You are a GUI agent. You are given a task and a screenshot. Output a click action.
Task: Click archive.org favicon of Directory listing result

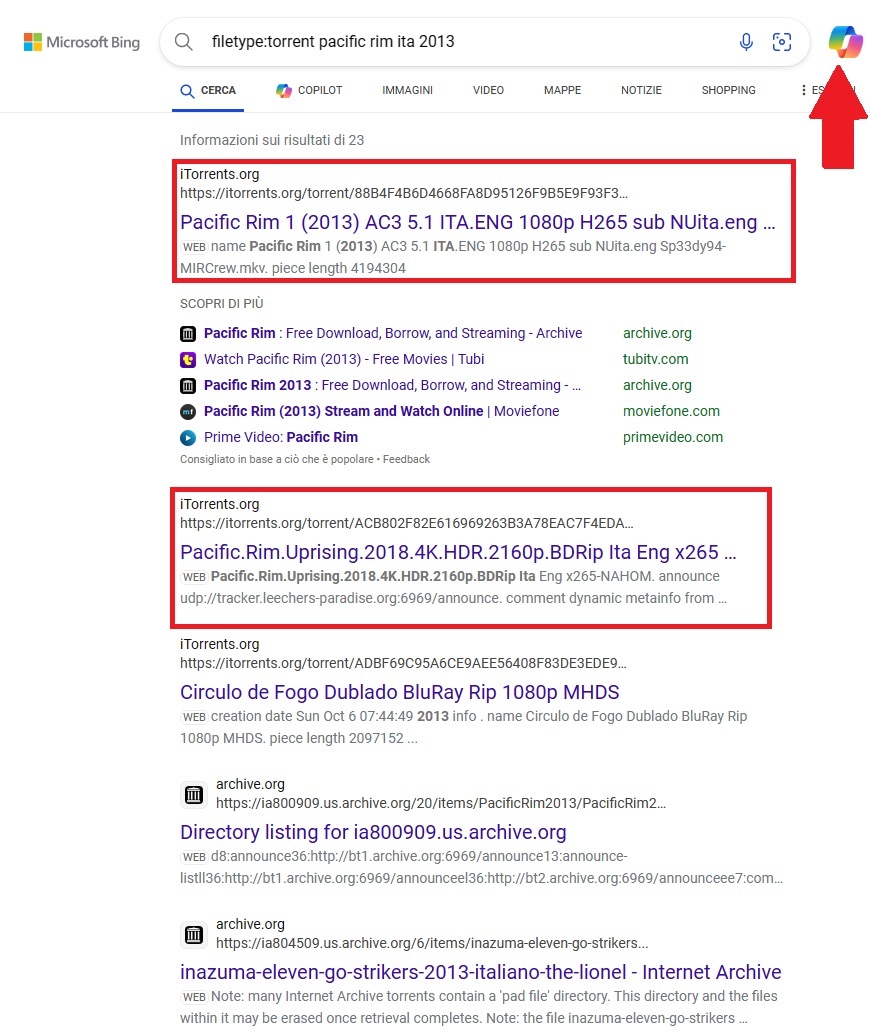click(193, 794)
